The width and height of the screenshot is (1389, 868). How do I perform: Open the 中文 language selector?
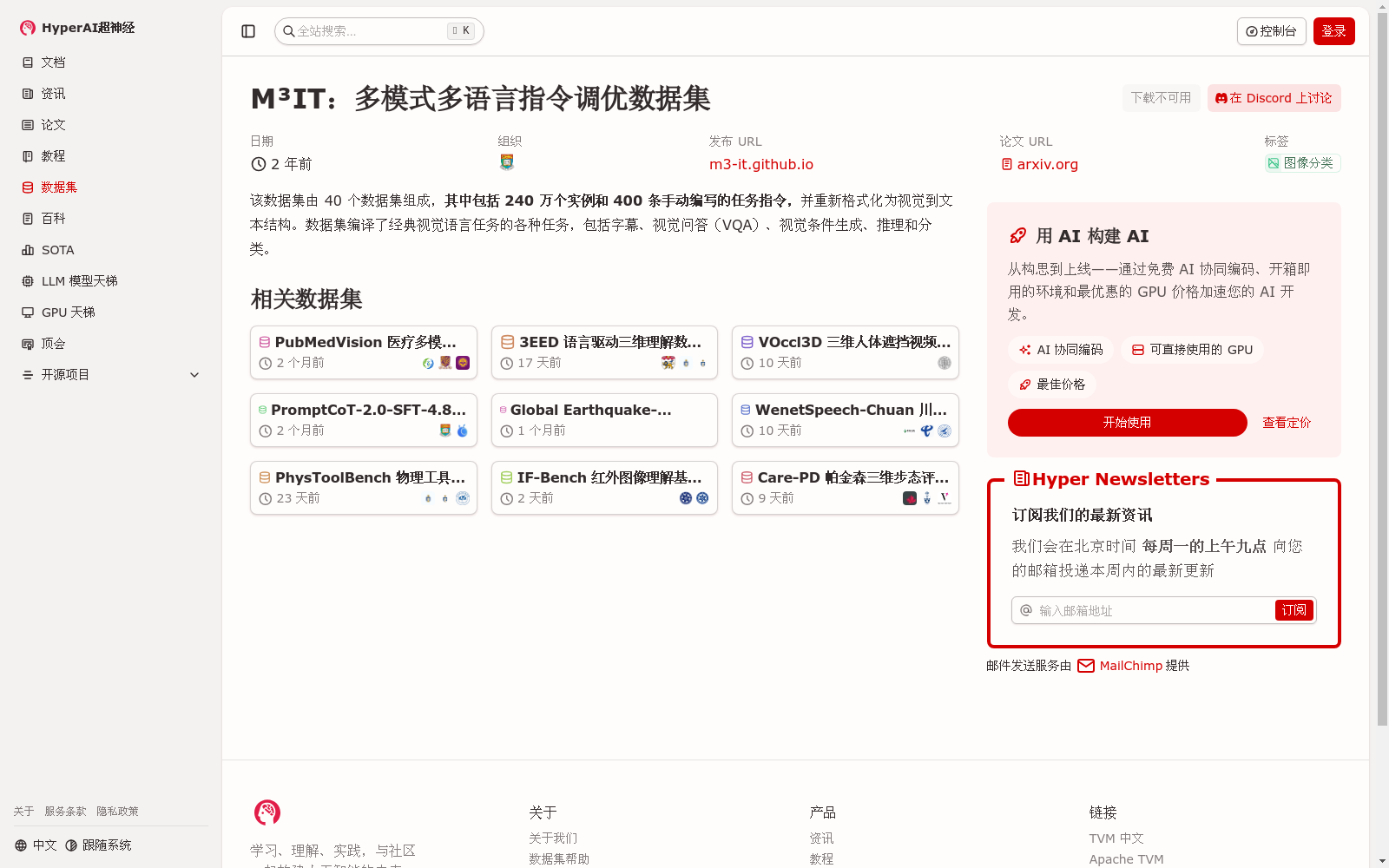pos(36,845)
